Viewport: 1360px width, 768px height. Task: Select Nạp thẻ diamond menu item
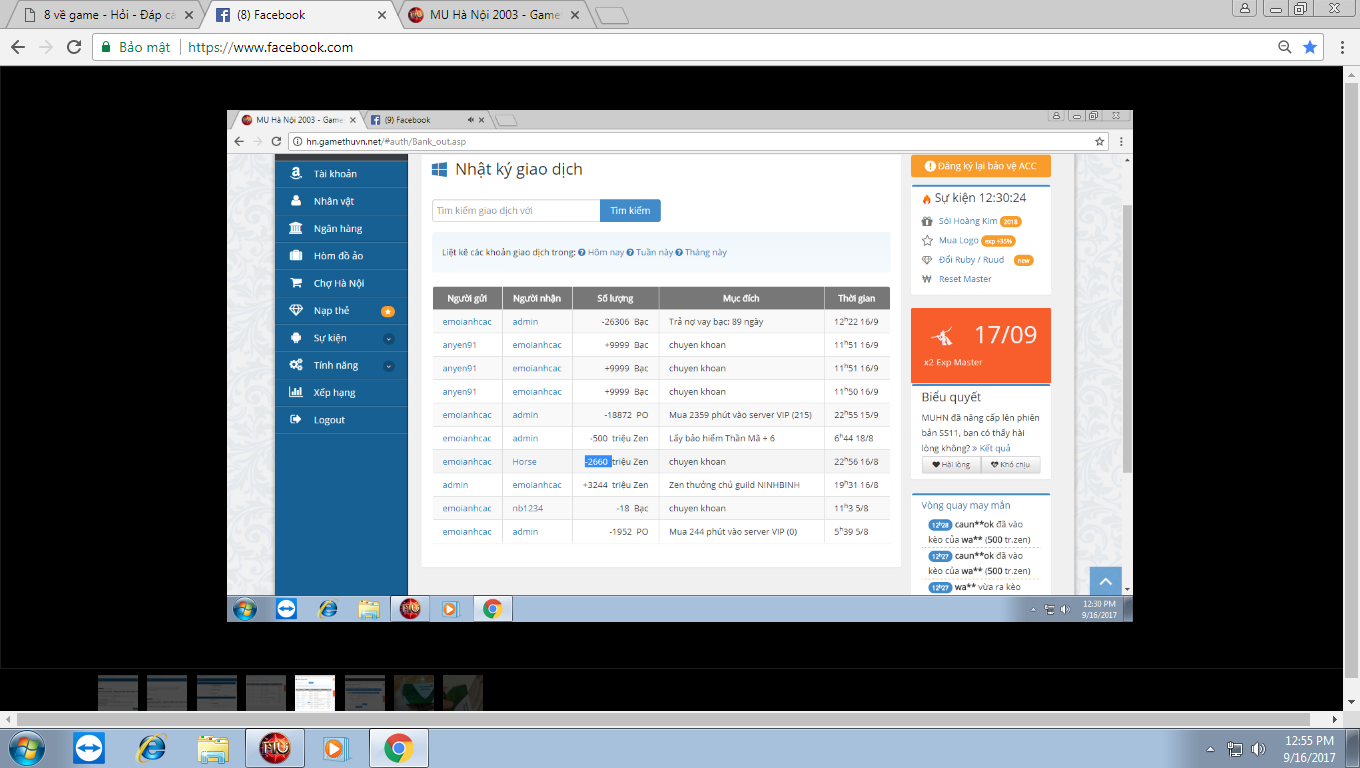[332, 311]
